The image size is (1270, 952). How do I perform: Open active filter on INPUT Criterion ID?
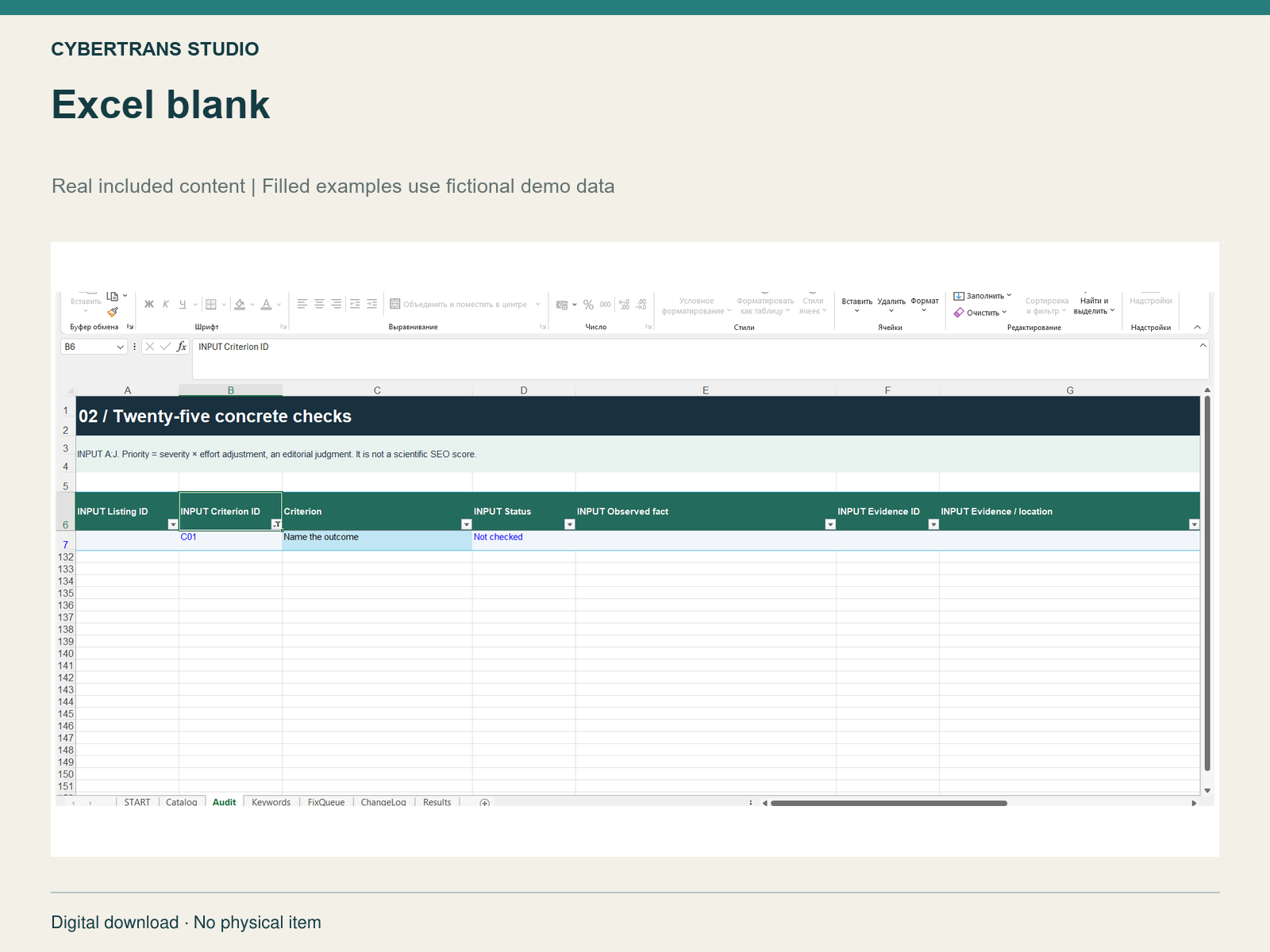[276, 524]
